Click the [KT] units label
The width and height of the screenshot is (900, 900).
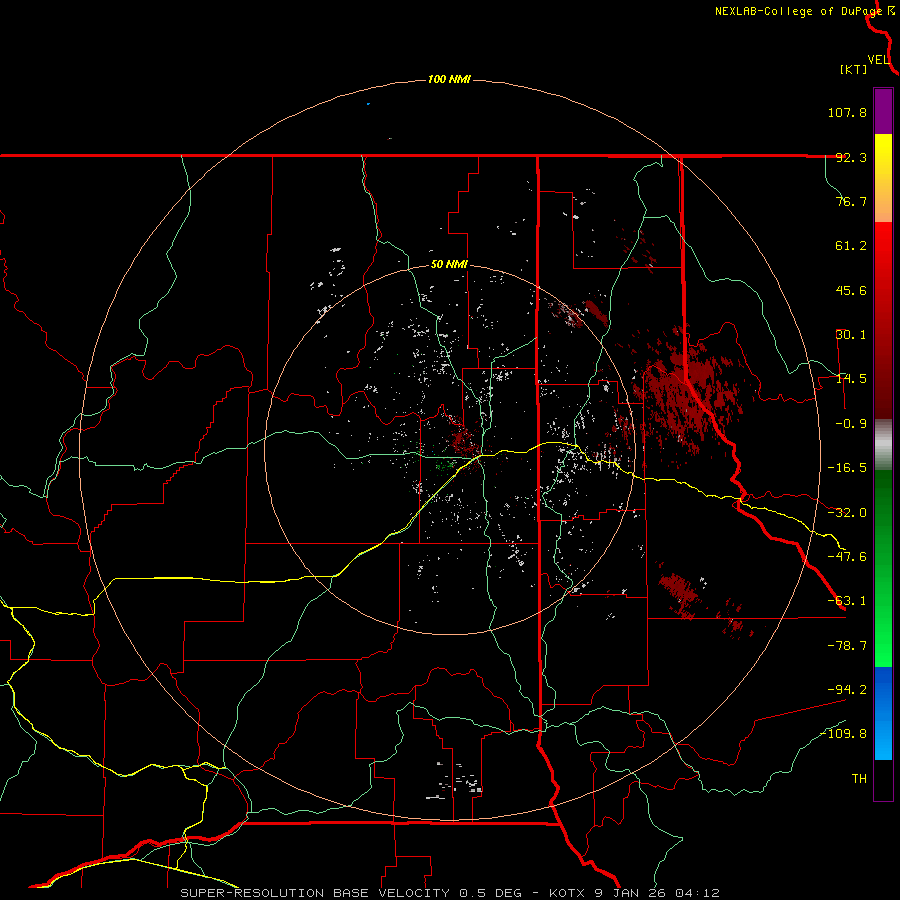pos(854,69)
